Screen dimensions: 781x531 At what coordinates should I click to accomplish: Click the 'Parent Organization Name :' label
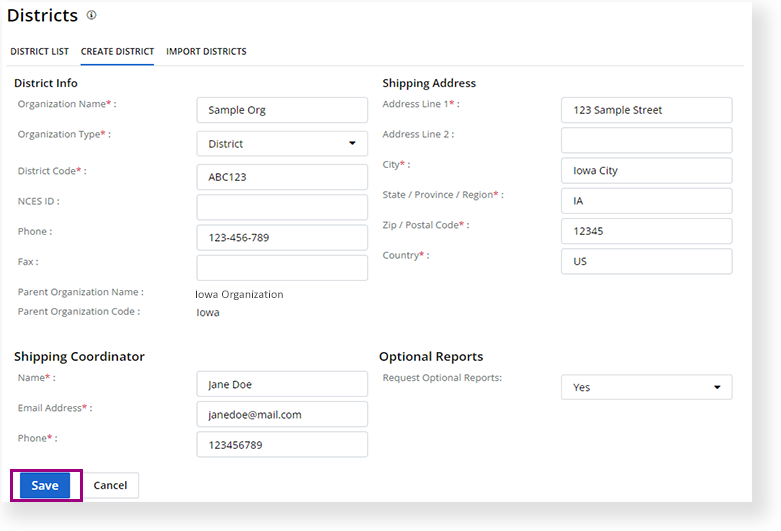click(81, 292)
